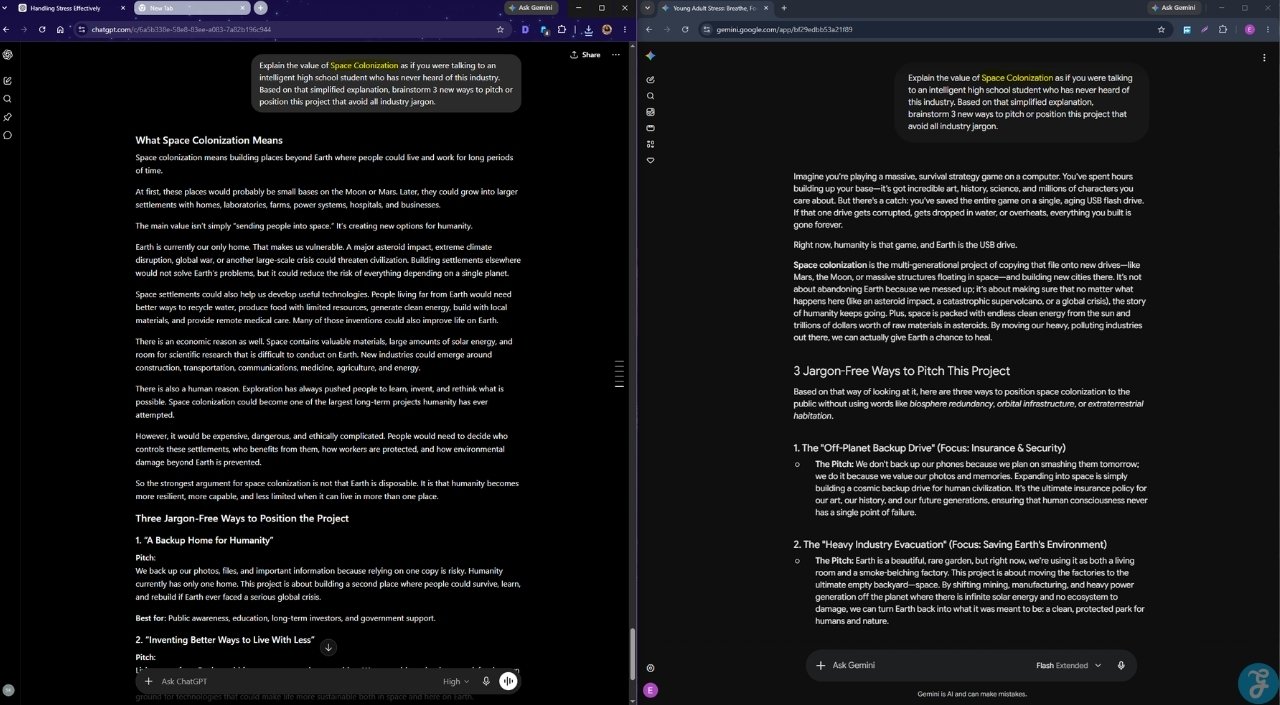Open downloads in the ChatGPT browser window
This screenshot has width=1280, height=705.
pyautogui.click(x=588, y=29)
